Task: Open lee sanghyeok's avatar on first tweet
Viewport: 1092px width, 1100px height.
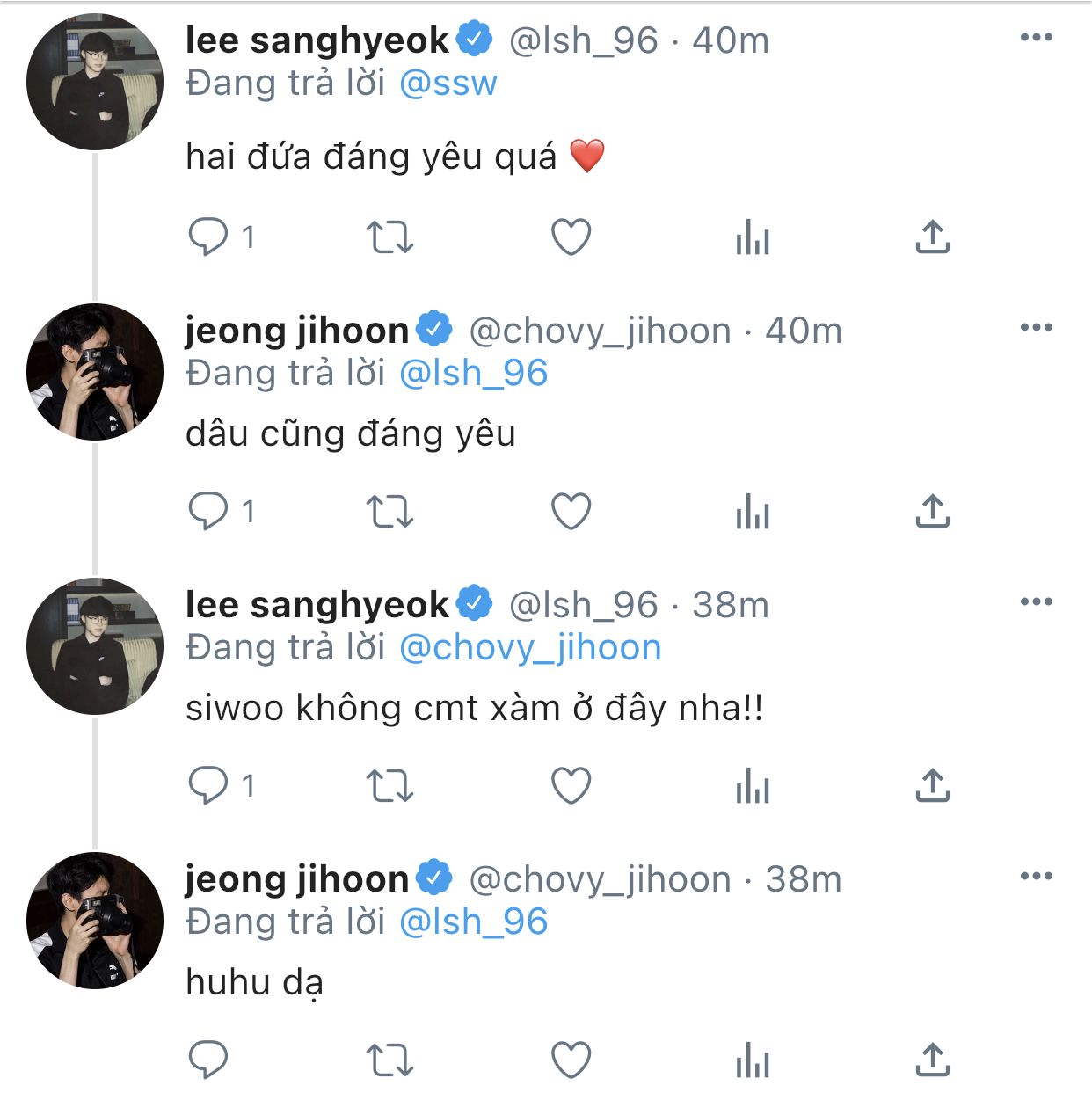Action: click(95, 82)
